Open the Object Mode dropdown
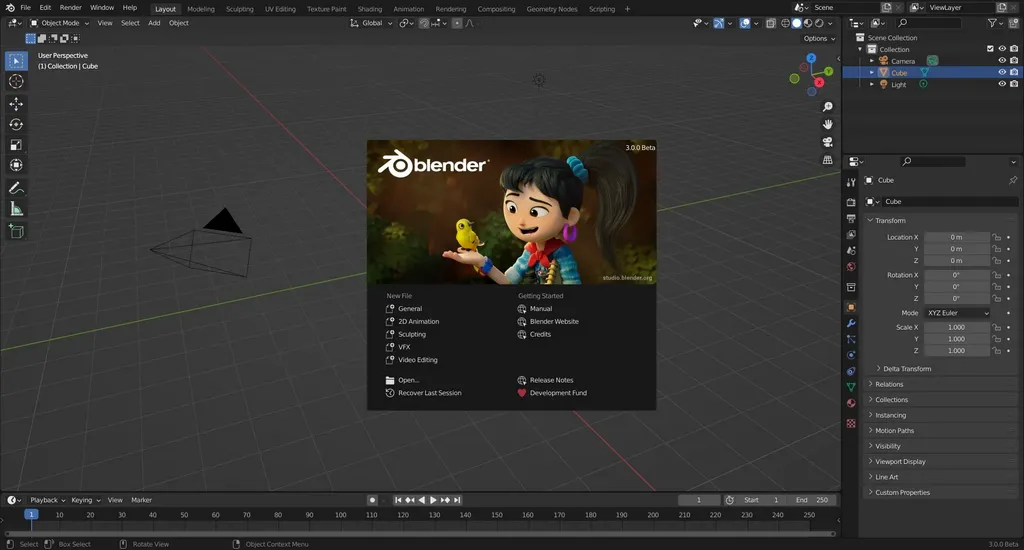This screenshot has width=1024, height=550. 59,23
